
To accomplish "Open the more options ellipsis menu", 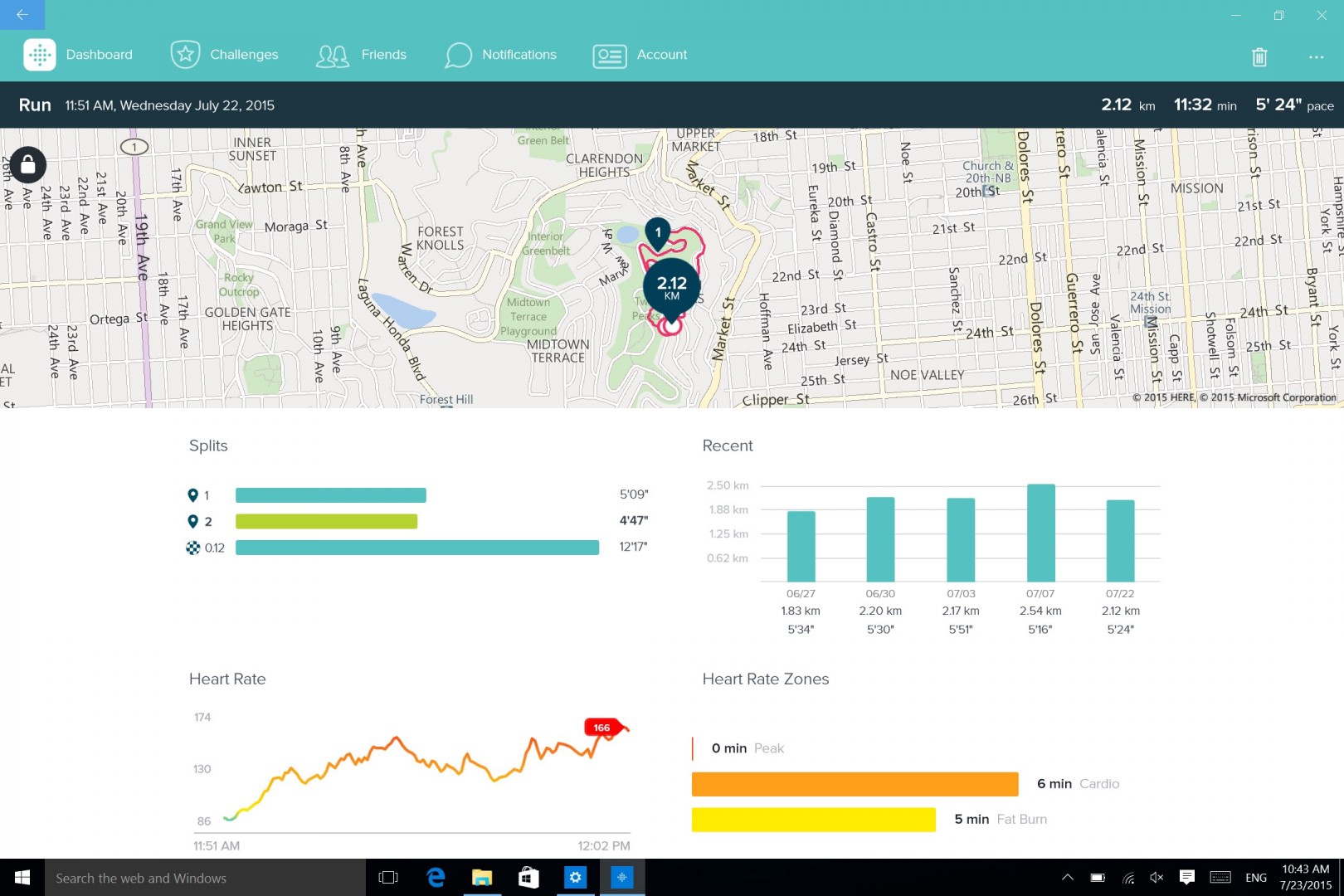I will [1316, 56].
